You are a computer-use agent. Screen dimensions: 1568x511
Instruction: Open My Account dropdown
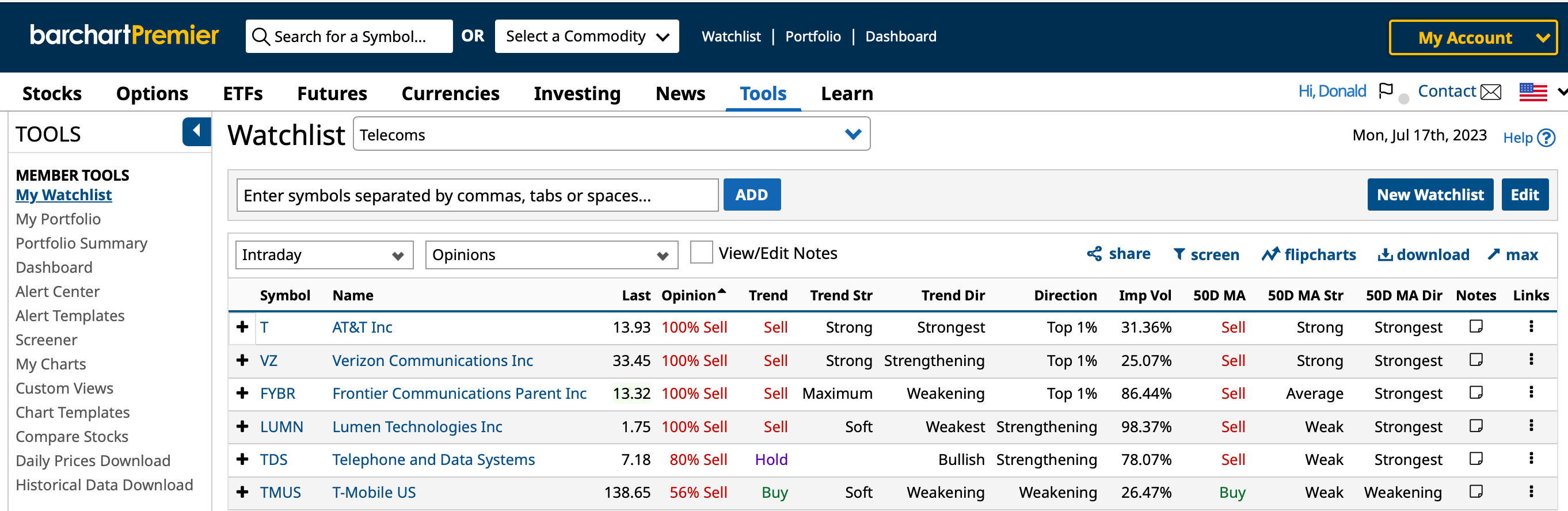tap(1472, 38)
